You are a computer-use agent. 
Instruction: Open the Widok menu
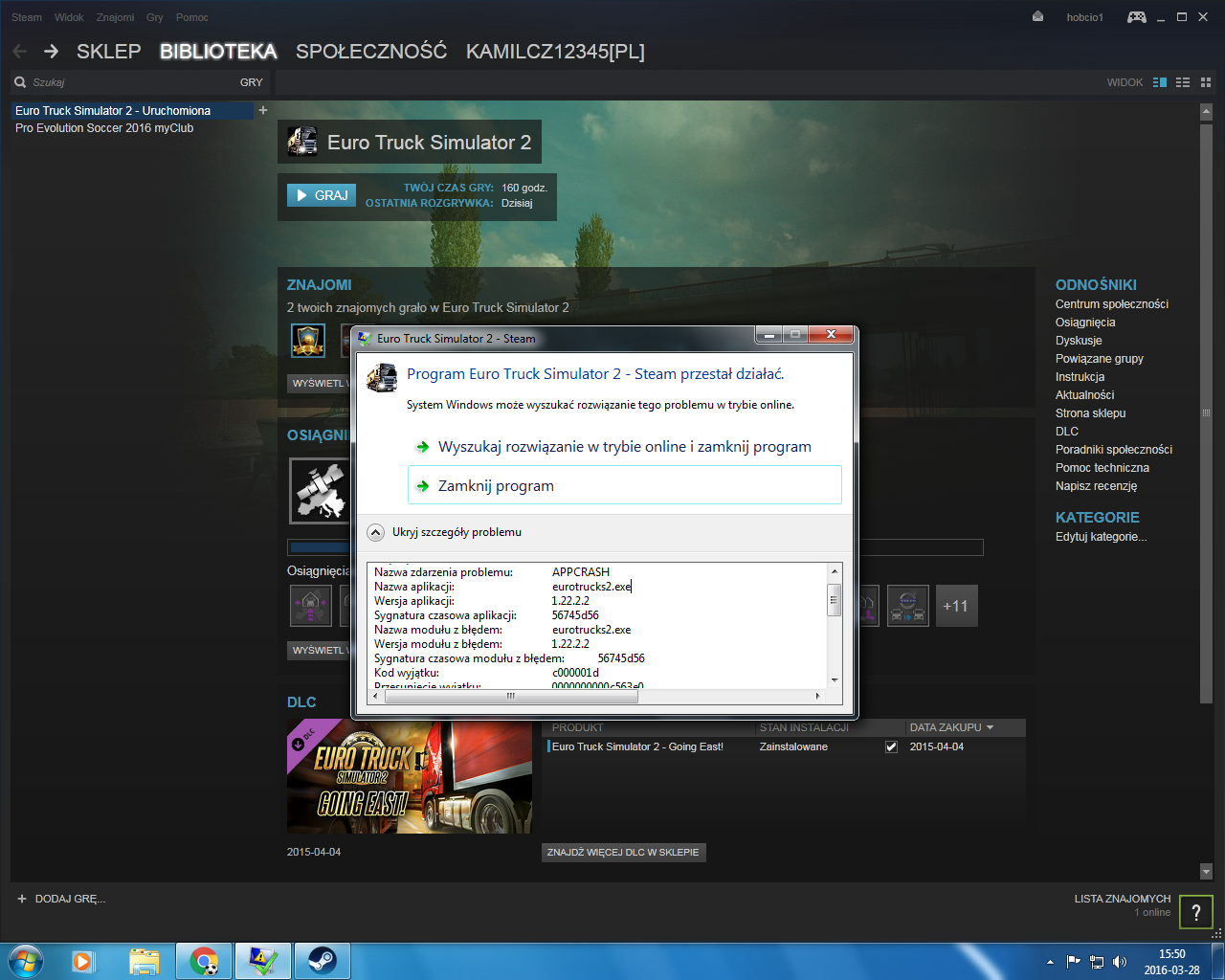(x=69, y=17)
